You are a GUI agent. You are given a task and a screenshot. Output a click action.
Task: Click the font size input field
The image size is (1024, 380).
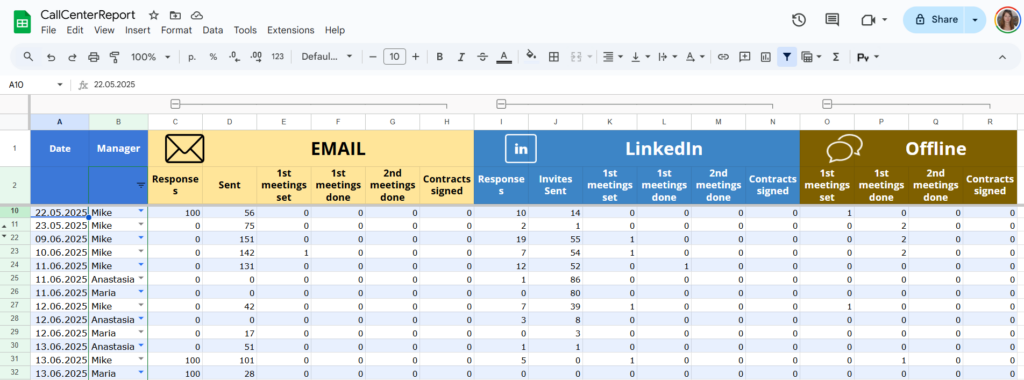pyautogui.click(x=394, y=57)
